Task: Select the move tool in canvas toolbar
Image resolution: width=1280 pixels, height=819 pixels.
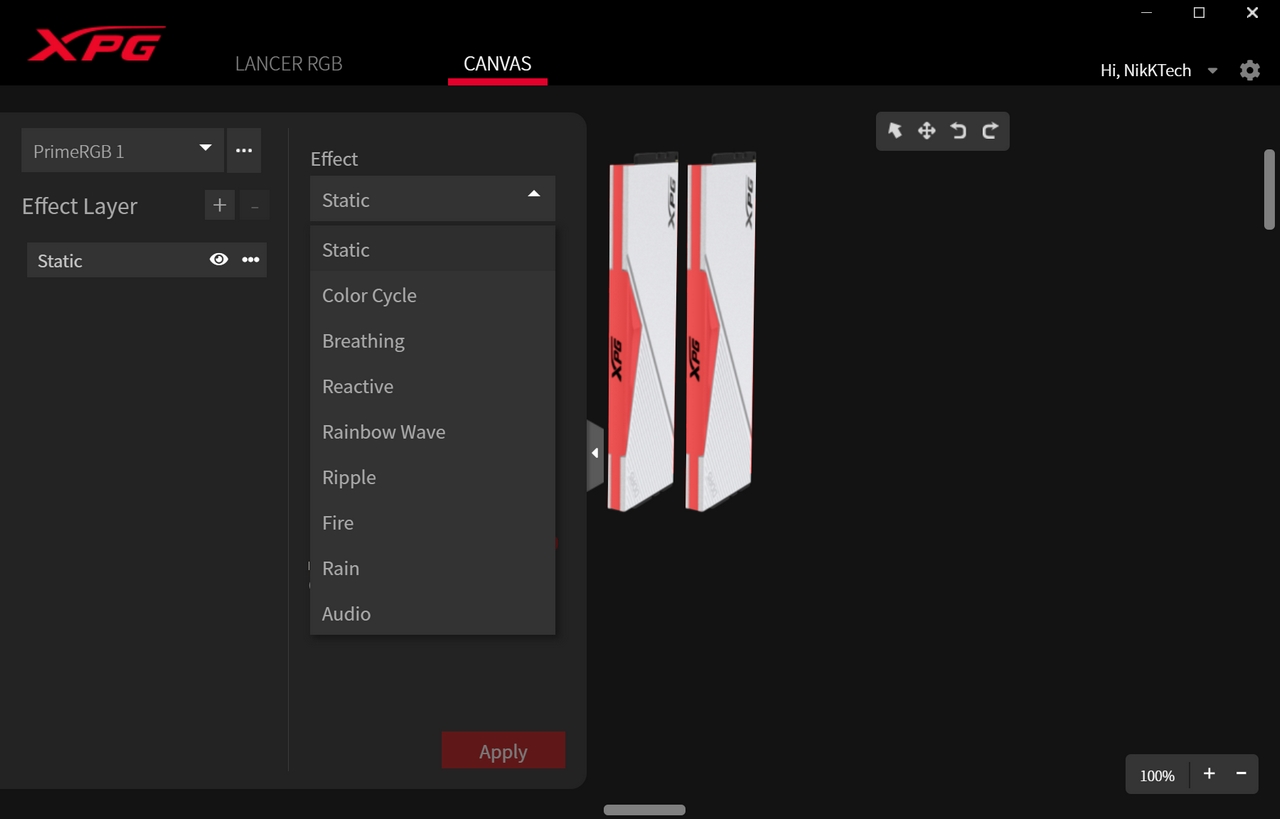Action: [927, 131]
